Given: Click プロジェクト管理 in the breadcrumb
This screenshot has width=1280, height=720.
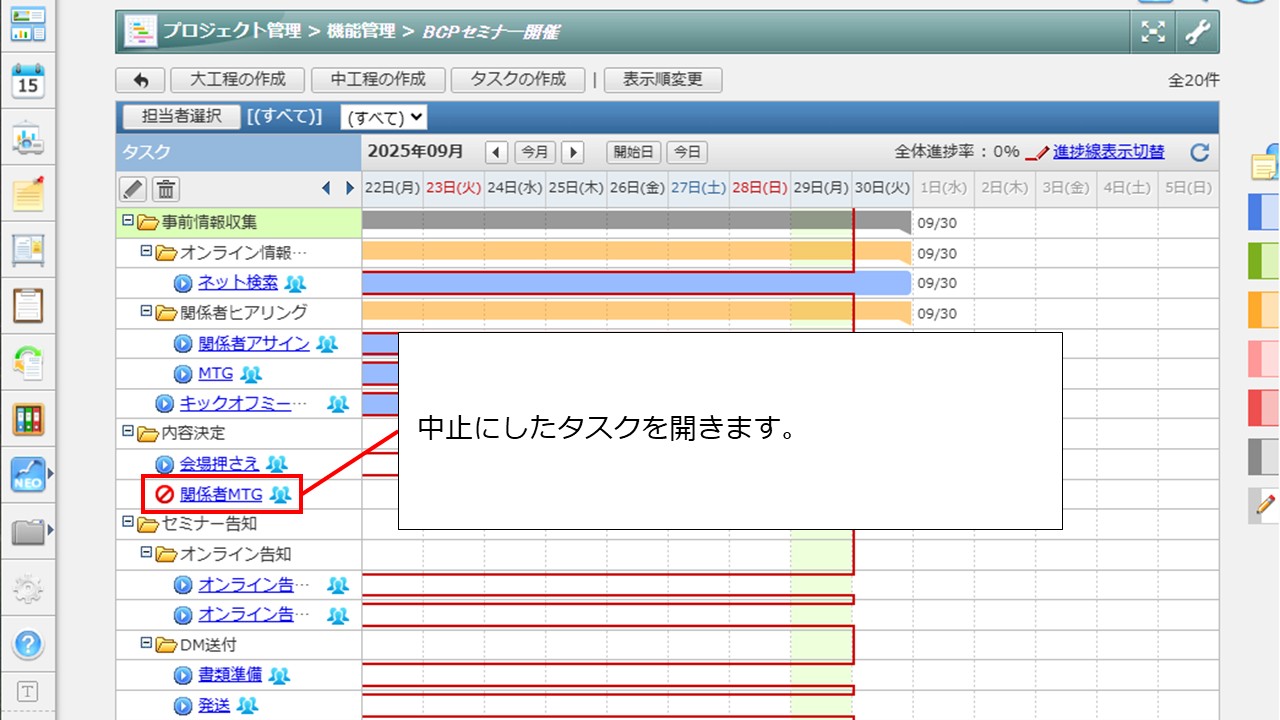Looking at the screenshot, I should click(232, 31).
